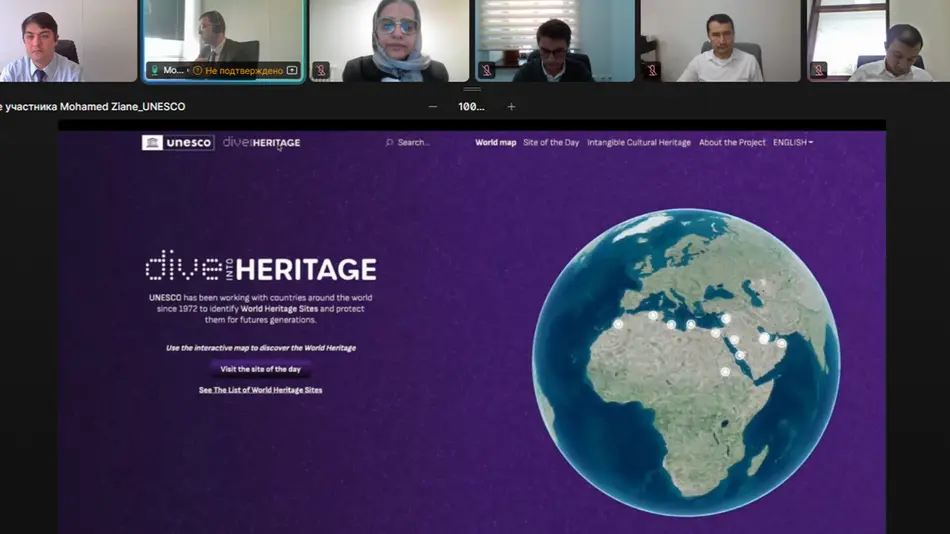The width and height of the screenshot is (950, 534).
Task: Click the green mic icon on active speaker
Action: click(x=154, y=70)
